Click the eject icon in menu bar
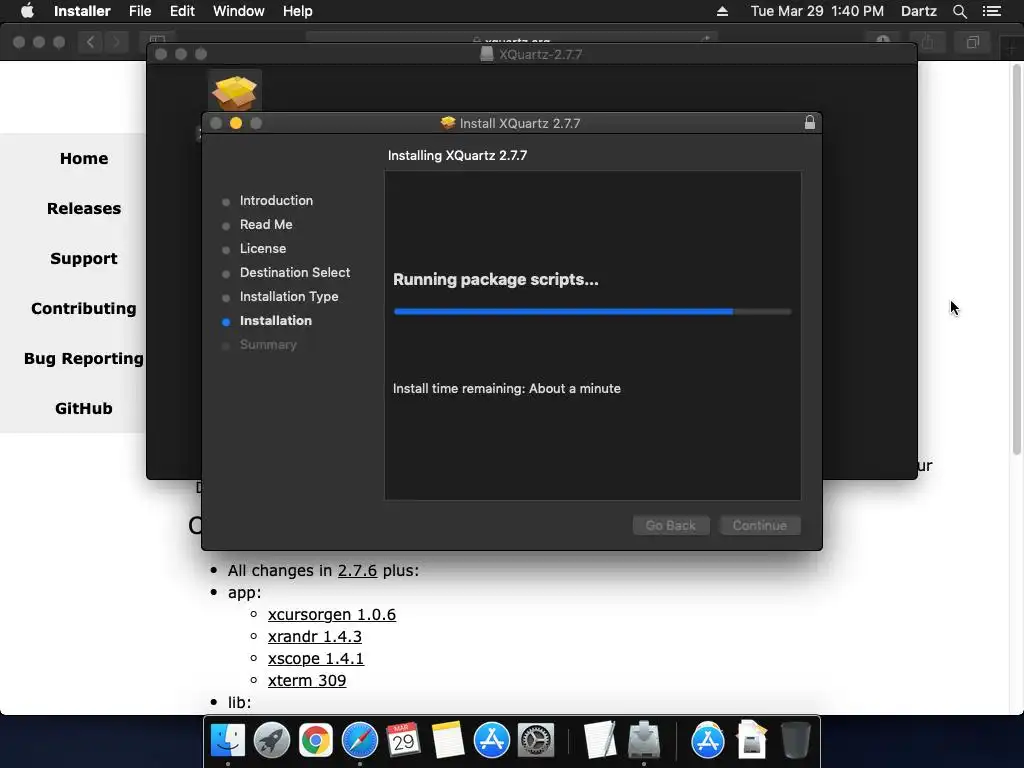 click(x=722, y=11)
